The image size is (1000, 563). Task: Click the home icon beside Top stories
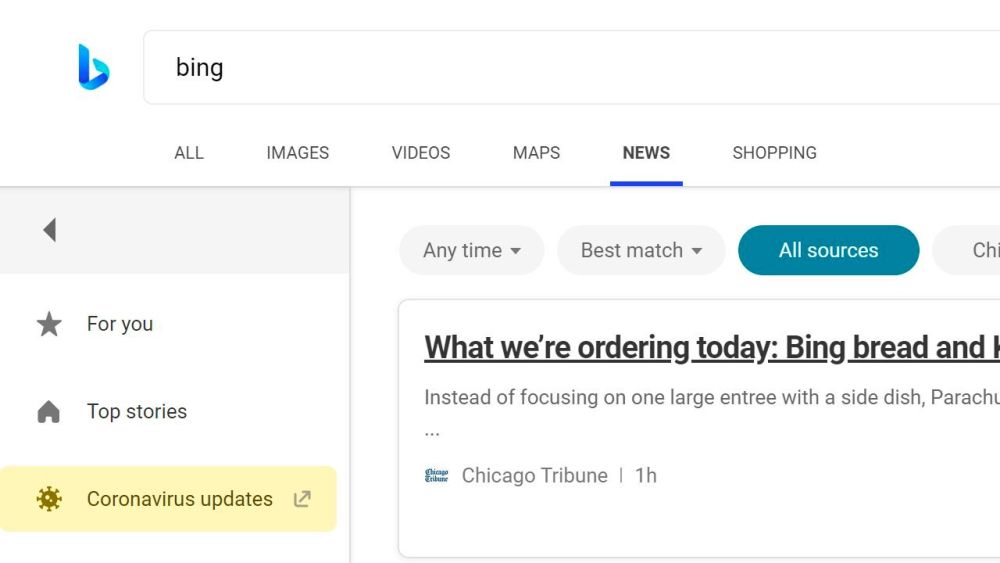tap(49, 412)
